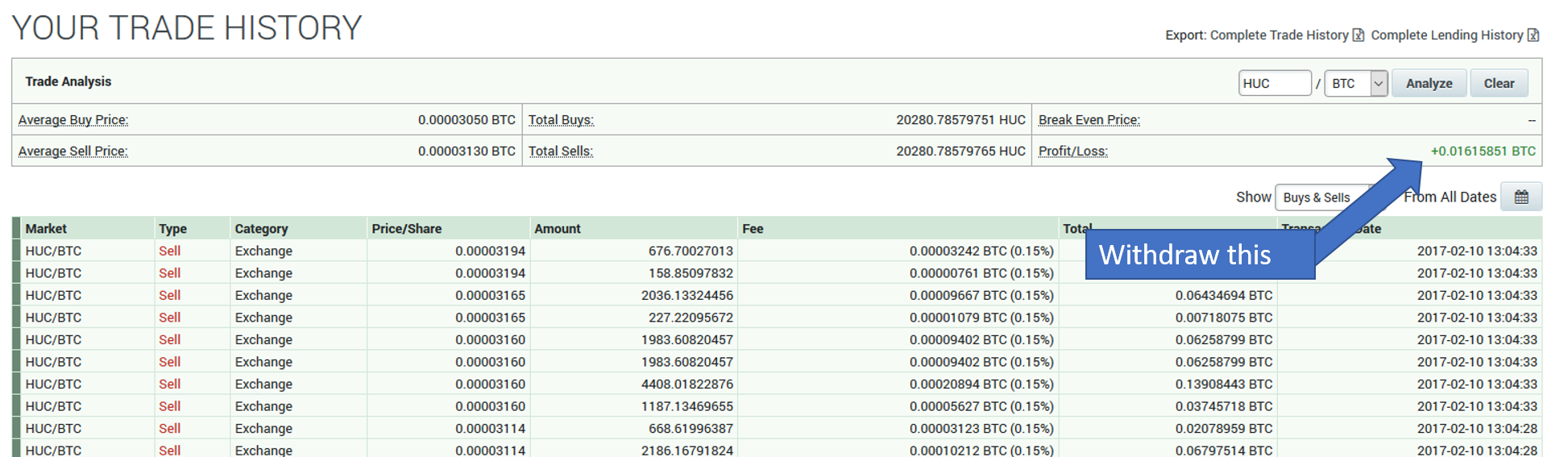Select fee 0.00005627 BTC (0.15%) cell
Screen dimensions: 1568x457
click(981, 406)
